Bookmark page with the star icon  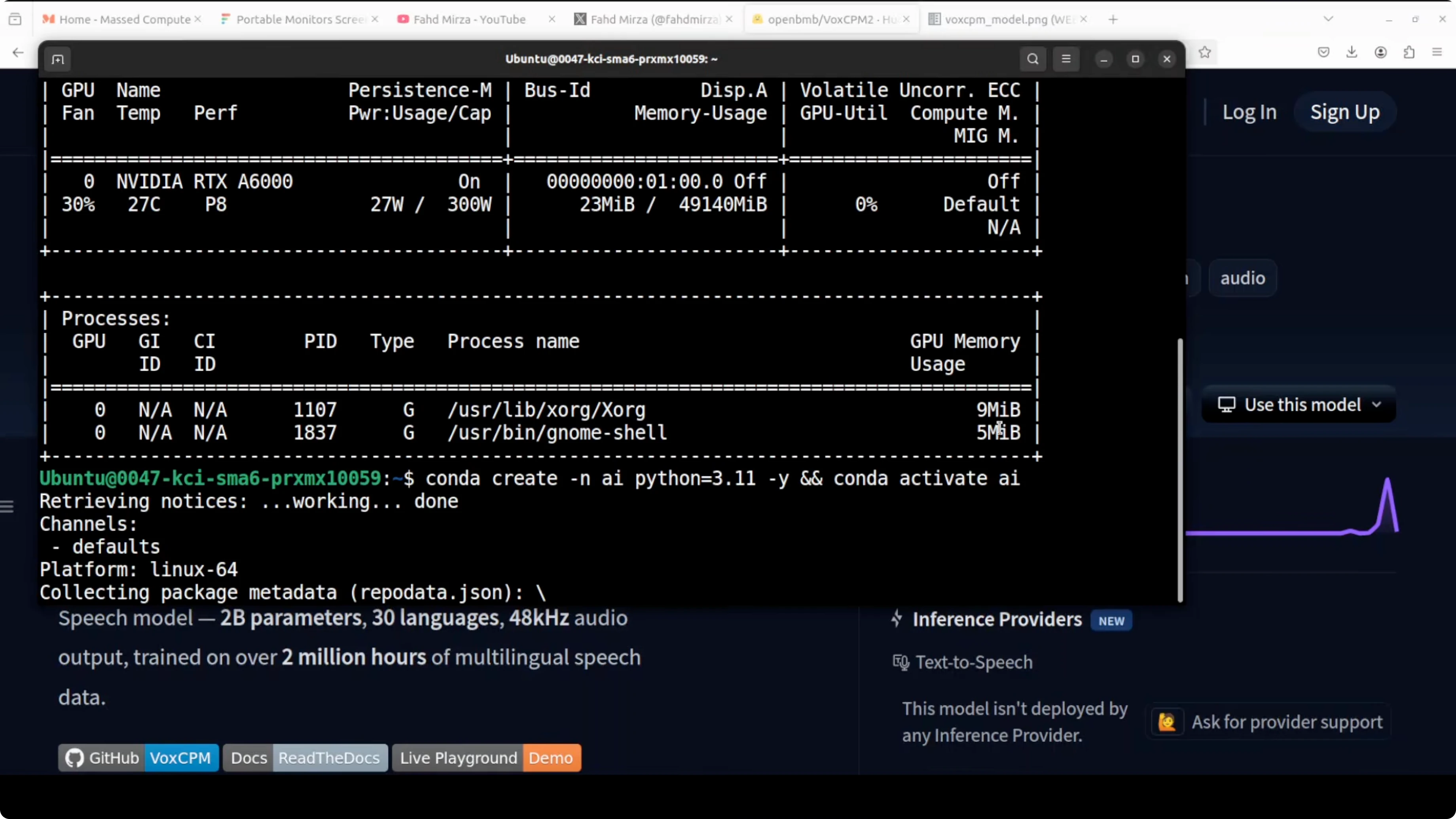(1204, 53)
